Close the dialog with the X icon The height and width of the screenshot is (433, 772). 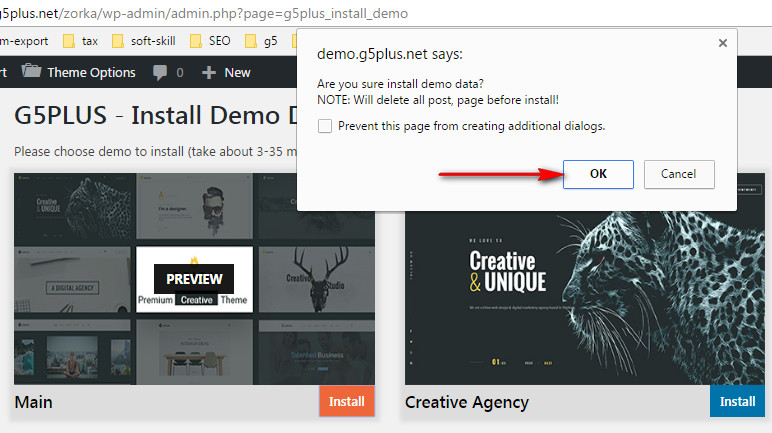click(x=723, y=43)
